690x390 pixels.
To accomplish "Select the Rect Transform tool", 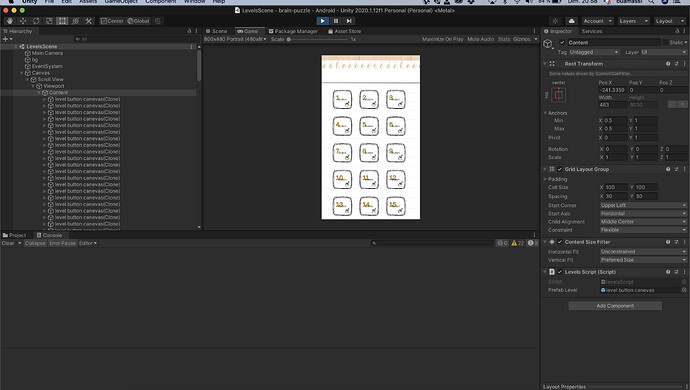I will (62, 21).
